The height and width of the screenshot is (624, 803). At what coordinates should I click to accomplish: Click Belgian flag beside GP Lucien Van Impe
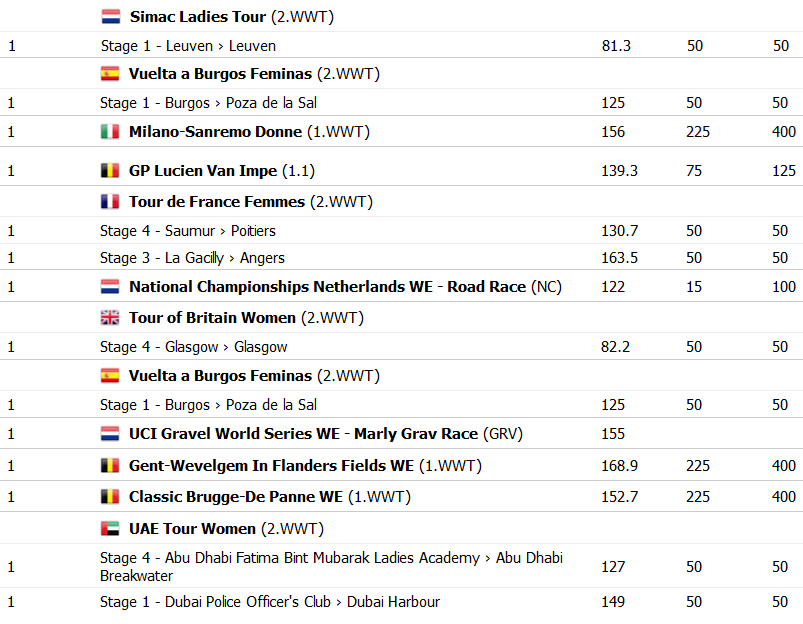click(110, 171)
